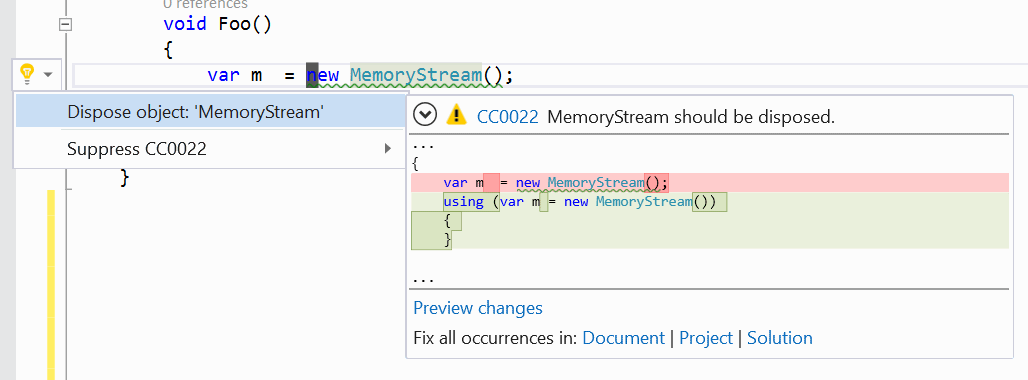This screenshot has height=380, width=1028.
Task: Place the cursor on the var keyword
Action: click(x=223, y=75)
